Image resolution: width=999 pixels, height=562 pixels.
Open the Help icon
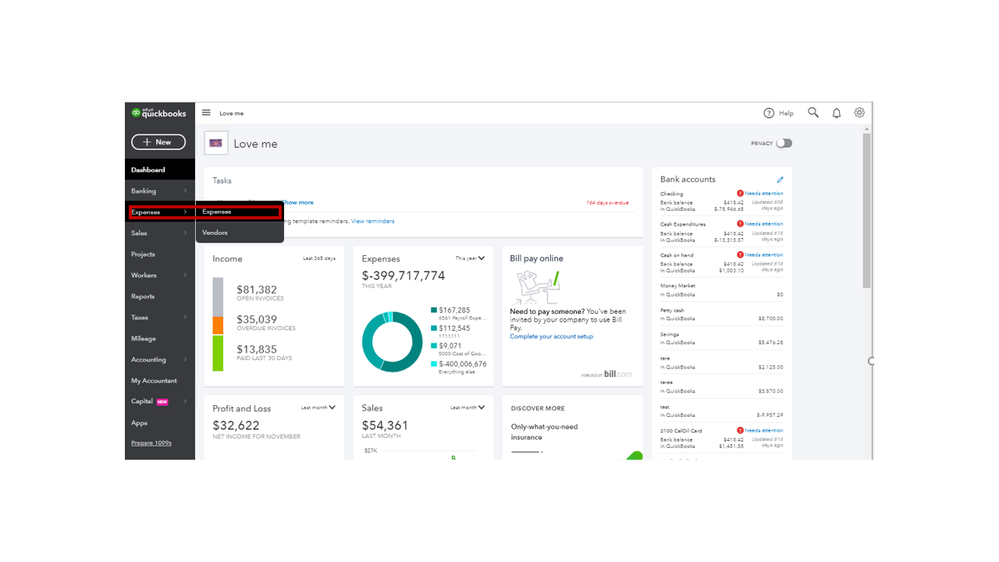[x=769, y=113]
